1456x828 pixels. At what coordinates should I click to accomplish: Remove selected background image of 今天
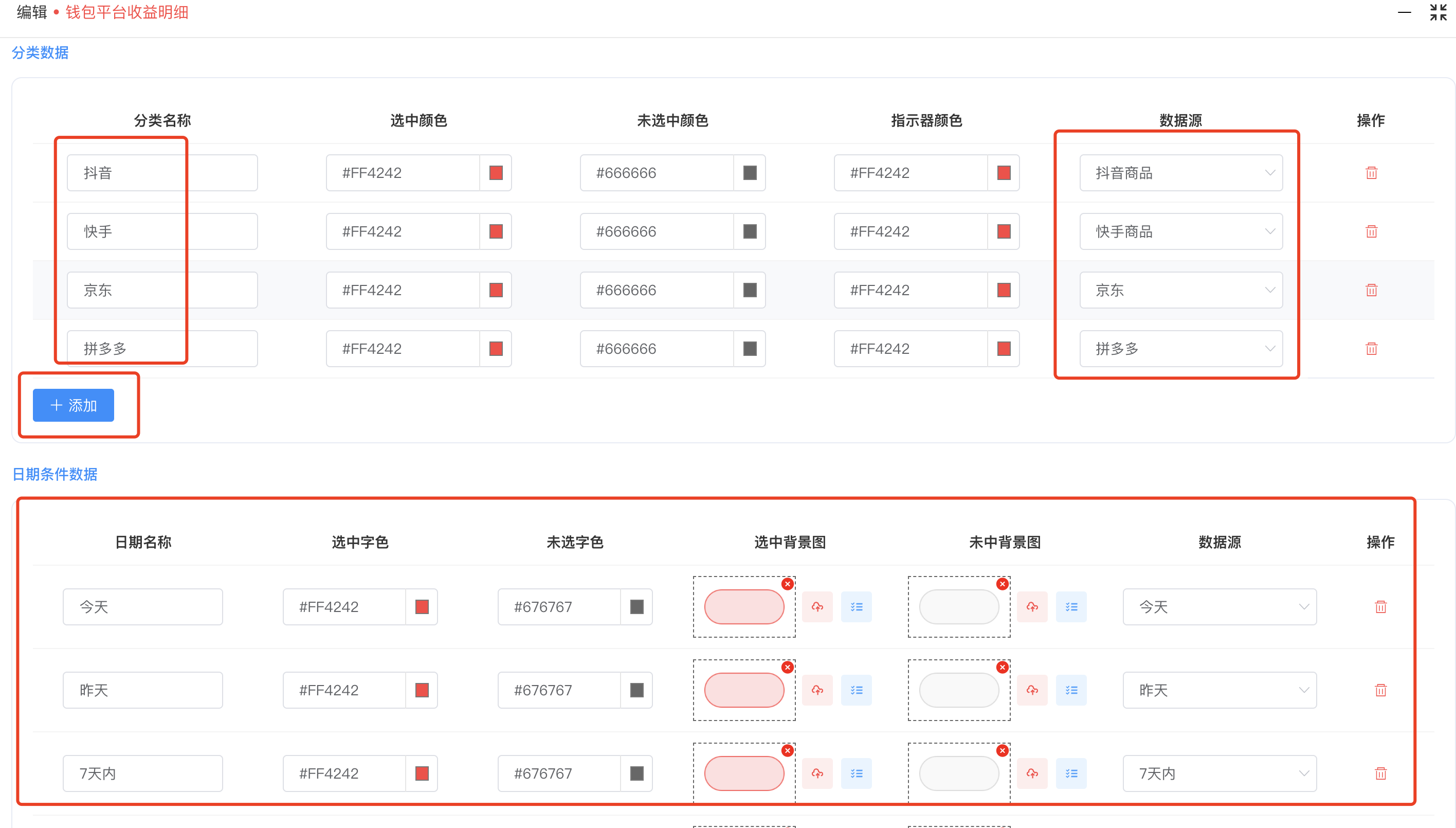pyautogui.click(x=788, y=584)
